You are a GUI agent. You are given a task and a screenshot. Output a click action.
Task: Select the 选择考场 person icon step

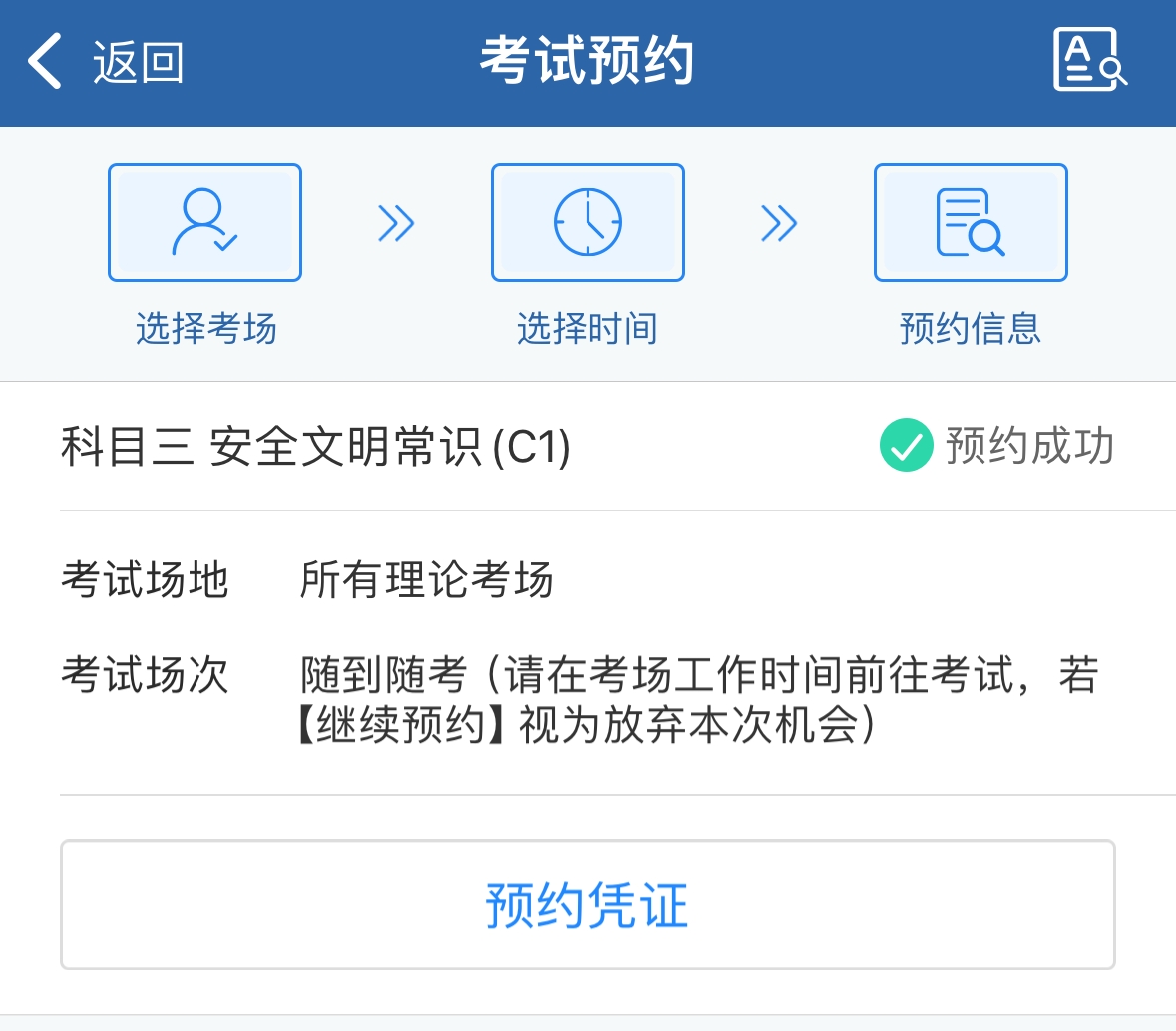204,222
